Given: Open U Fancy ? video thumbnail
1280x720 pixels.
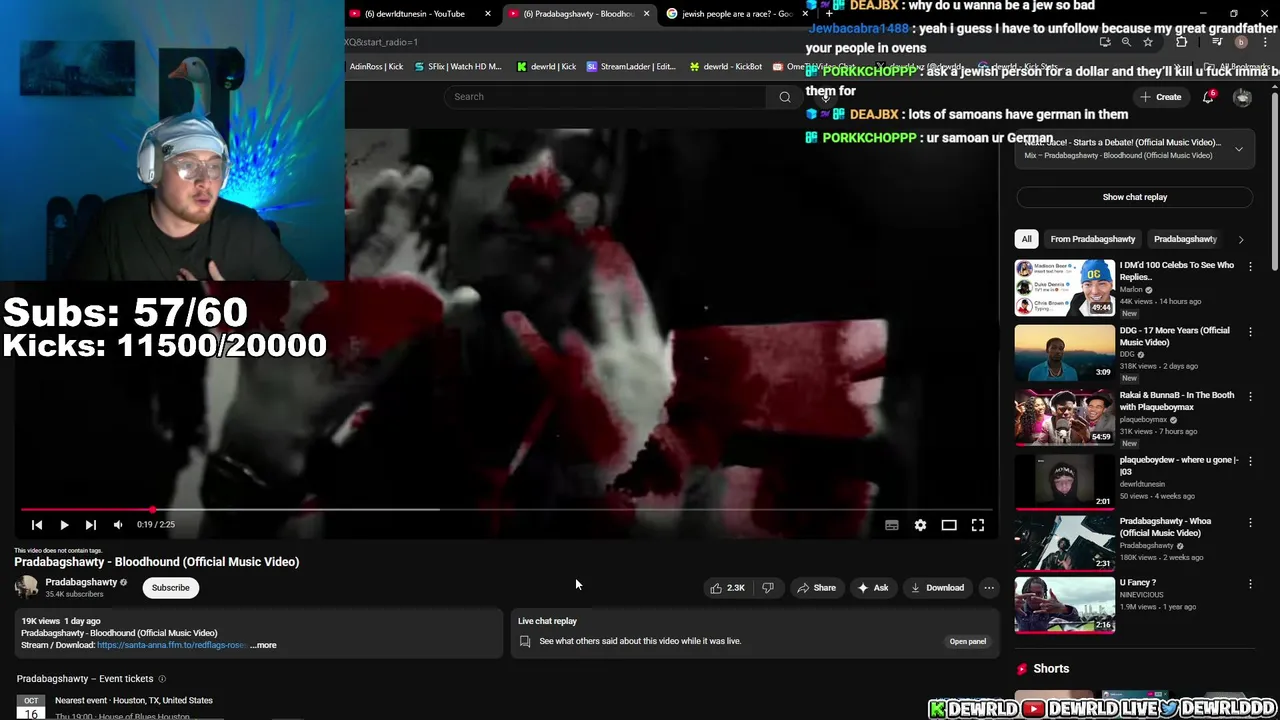Looking at the screenshot, I should 1065,606.
